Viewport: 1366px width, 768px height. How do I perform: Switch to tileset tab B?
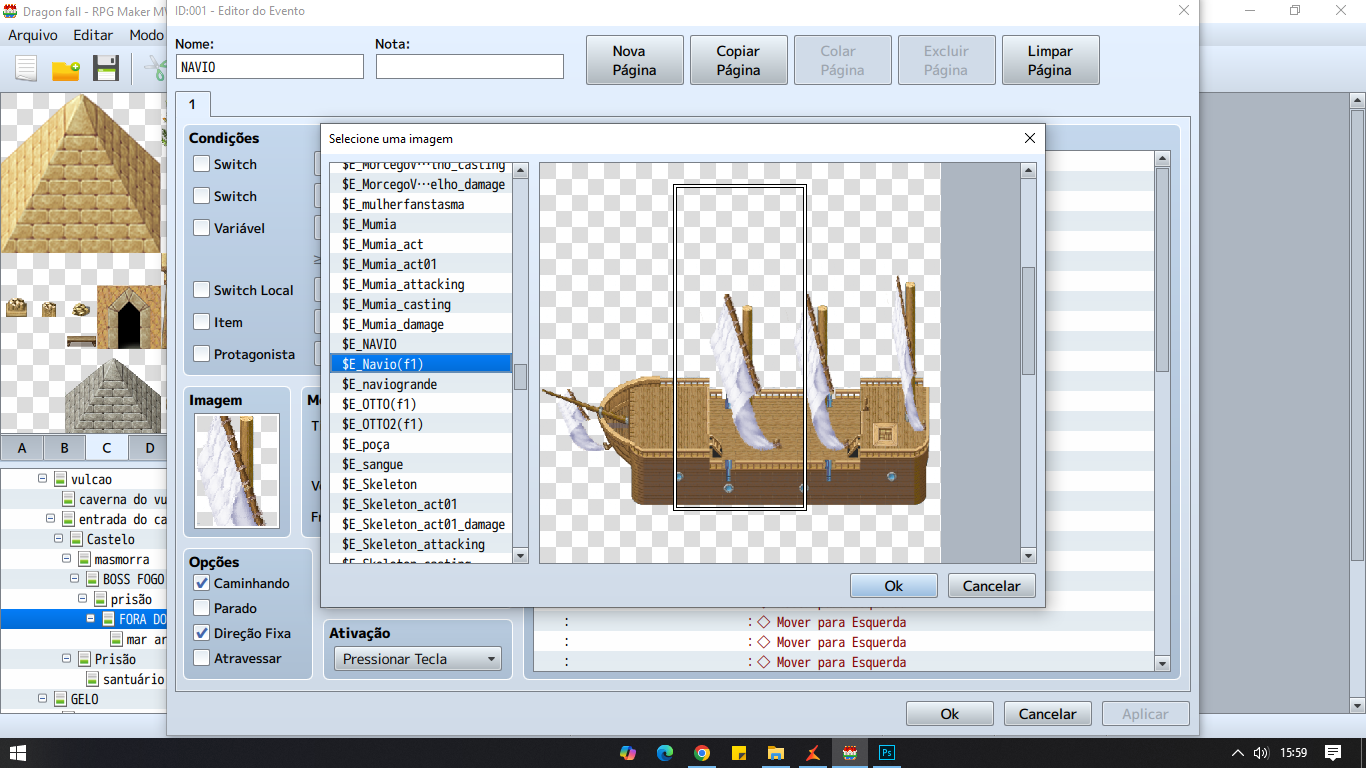point(64,447)
